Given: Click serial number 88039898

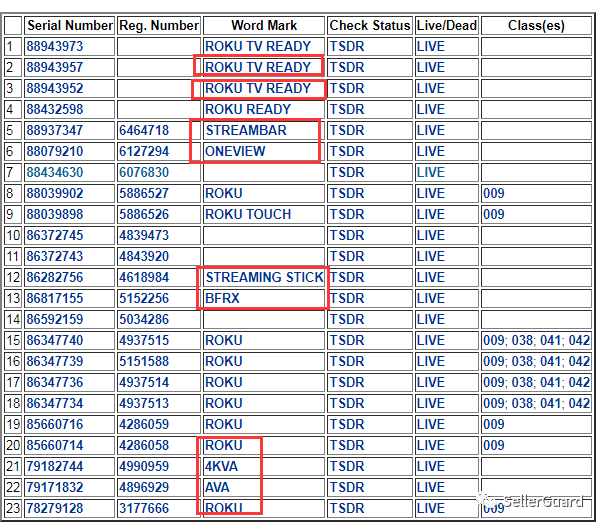Looking at the screenshot, I should click(x=55, y=214).
